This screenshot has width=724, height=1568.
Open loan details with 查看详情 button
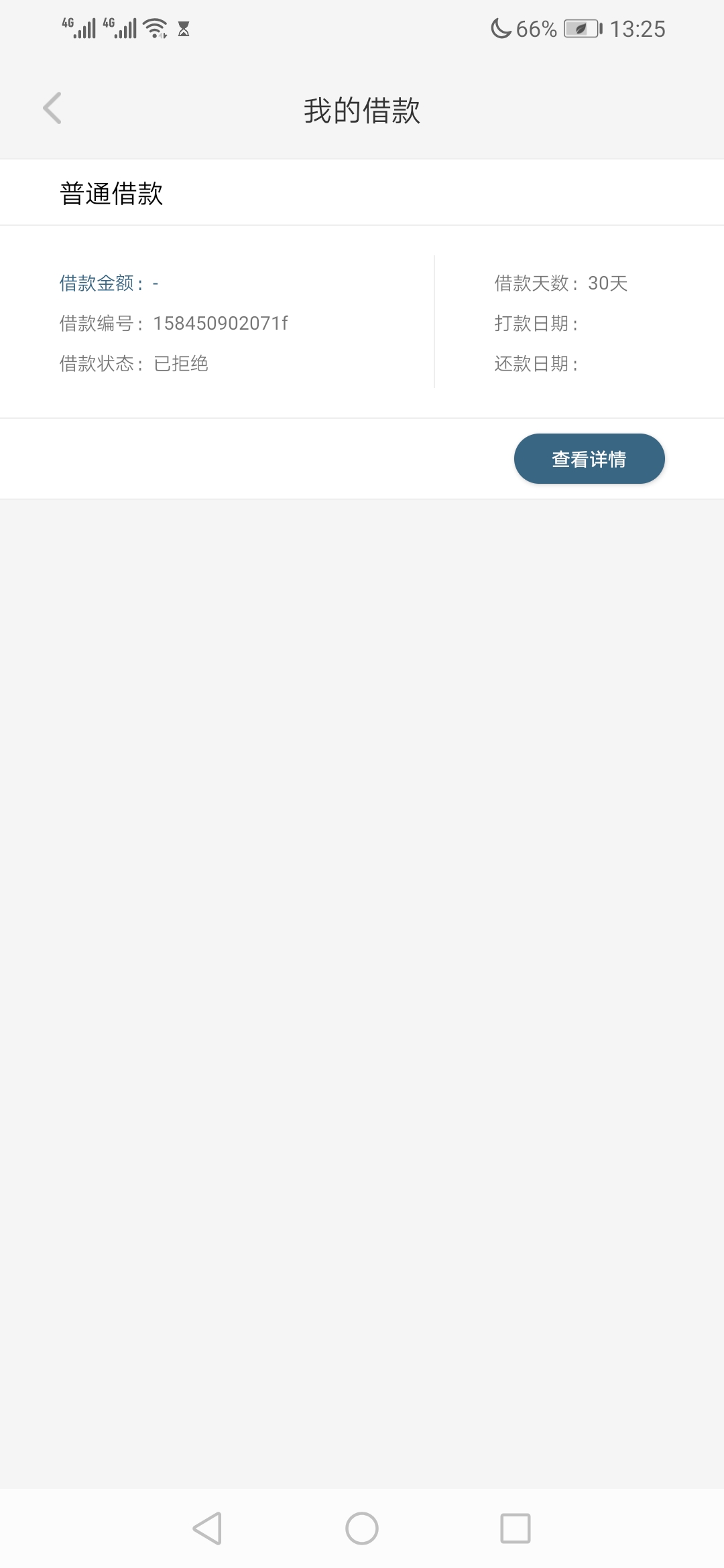589,459
